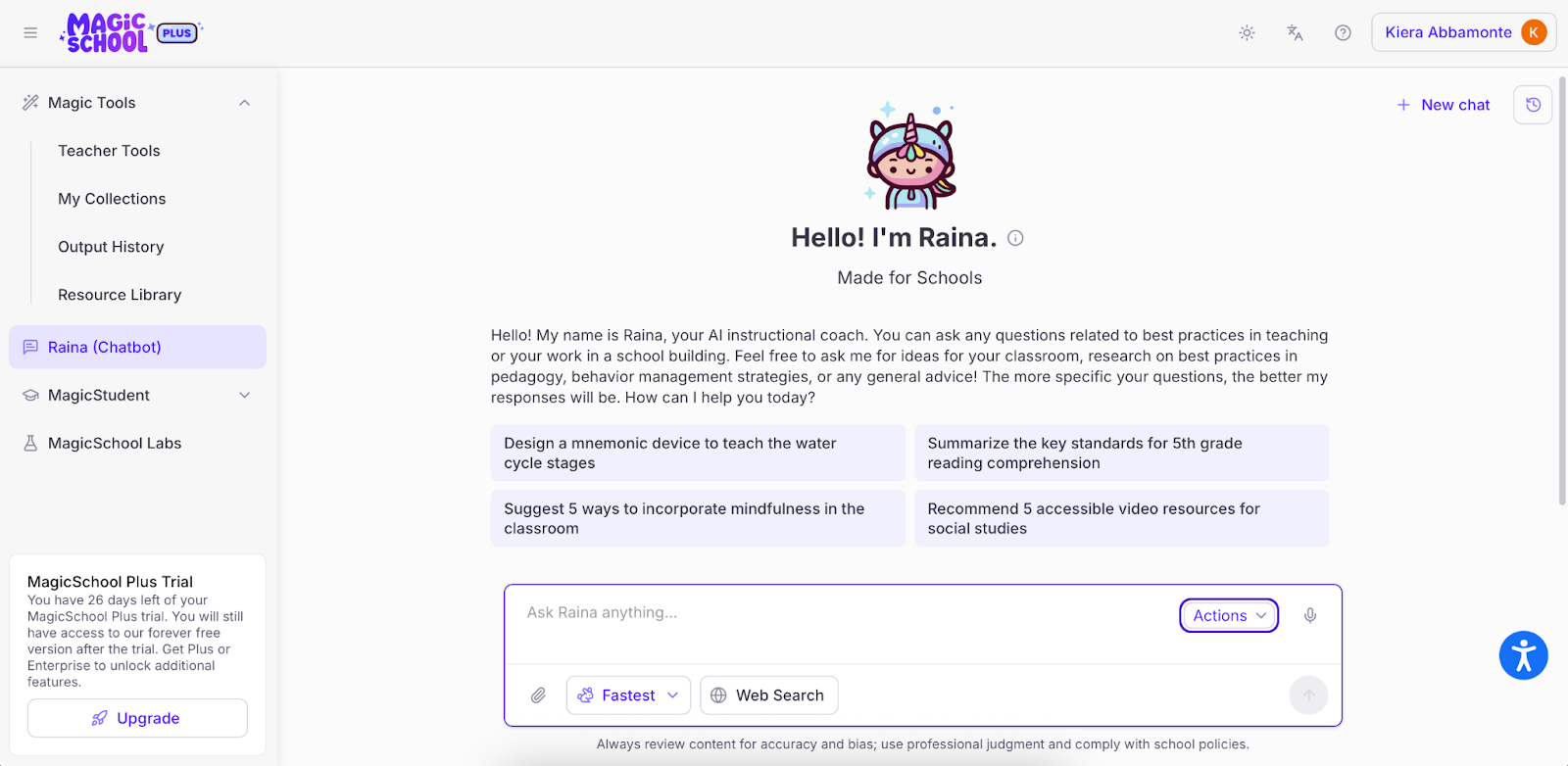Screen dimensions: 1568x766
Task: Click the help question mark icon
Action: pos(1342,32)
